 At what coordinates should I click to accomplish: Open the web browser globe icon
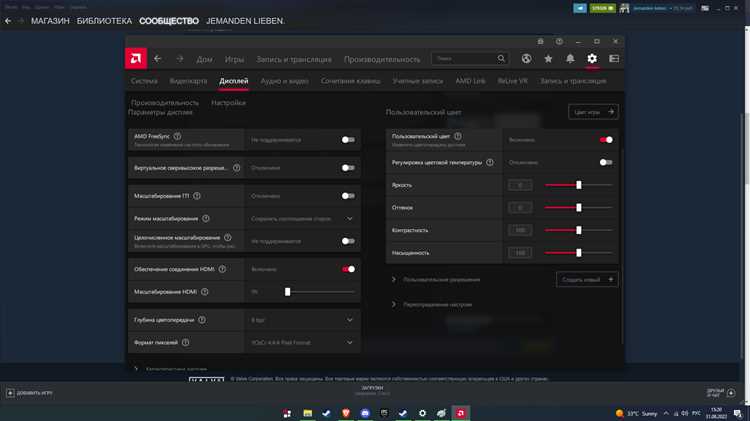point(526,58)
